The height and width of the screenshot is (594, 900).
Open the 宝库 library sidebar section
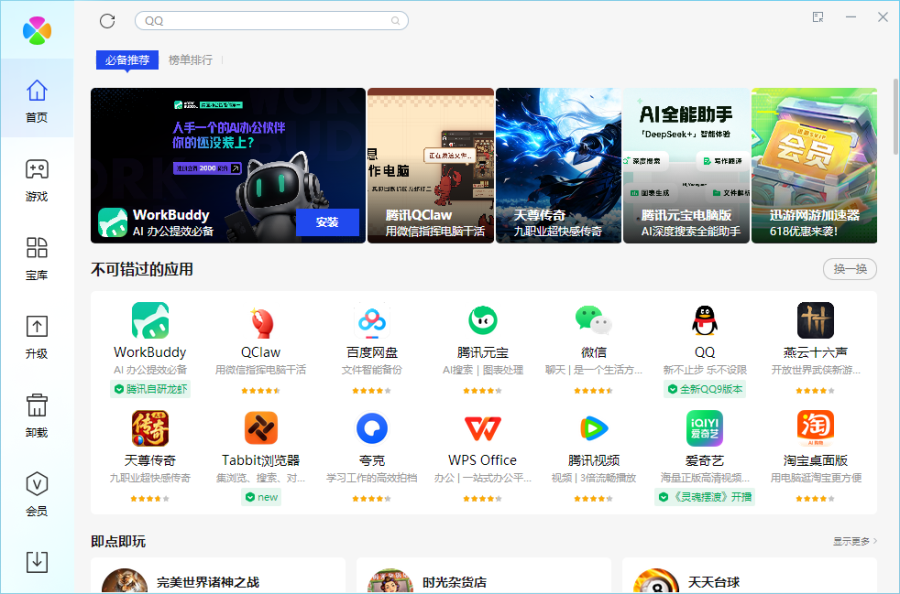pos(37,258)
